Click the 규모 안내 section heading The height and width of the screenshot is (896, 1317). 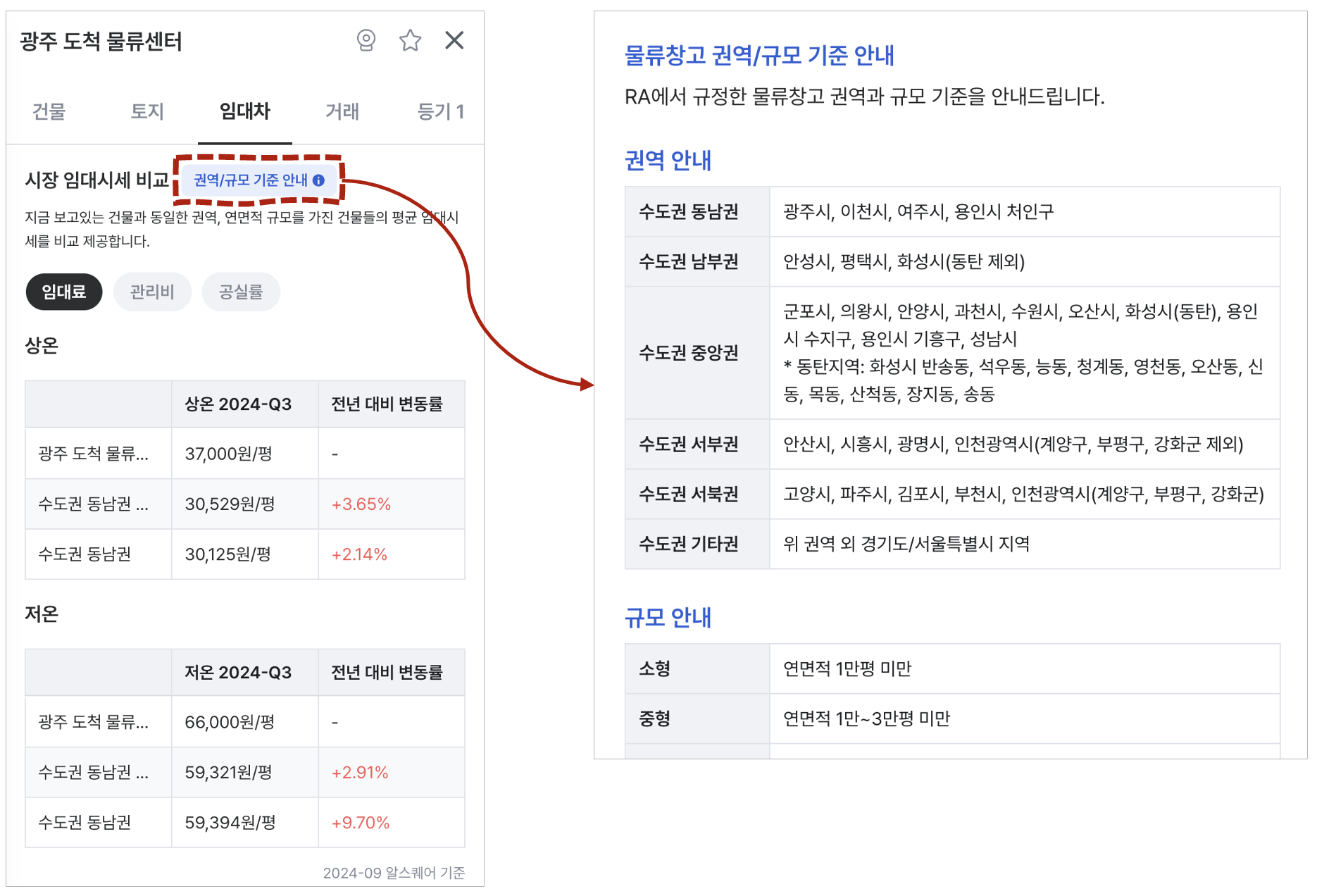(x=668, y=618)
